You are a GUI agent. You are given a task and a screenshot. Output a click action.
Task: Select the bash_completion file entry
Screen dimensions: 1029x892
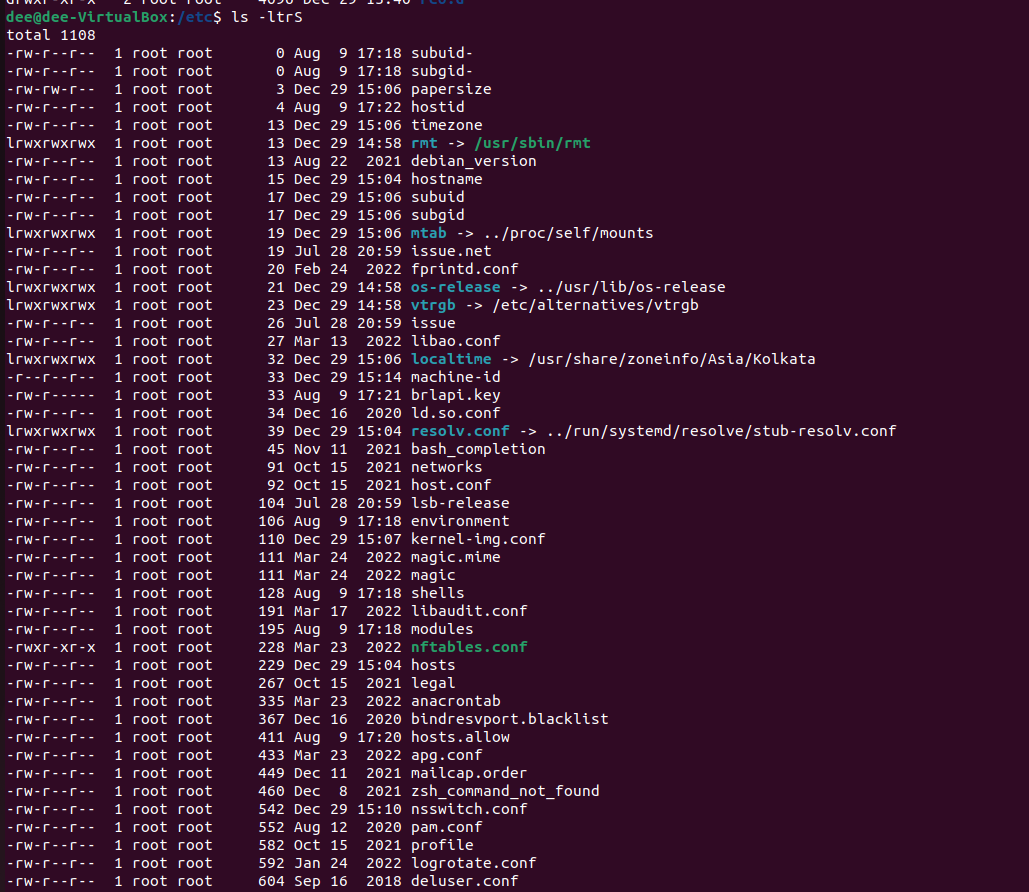point(477,448)
